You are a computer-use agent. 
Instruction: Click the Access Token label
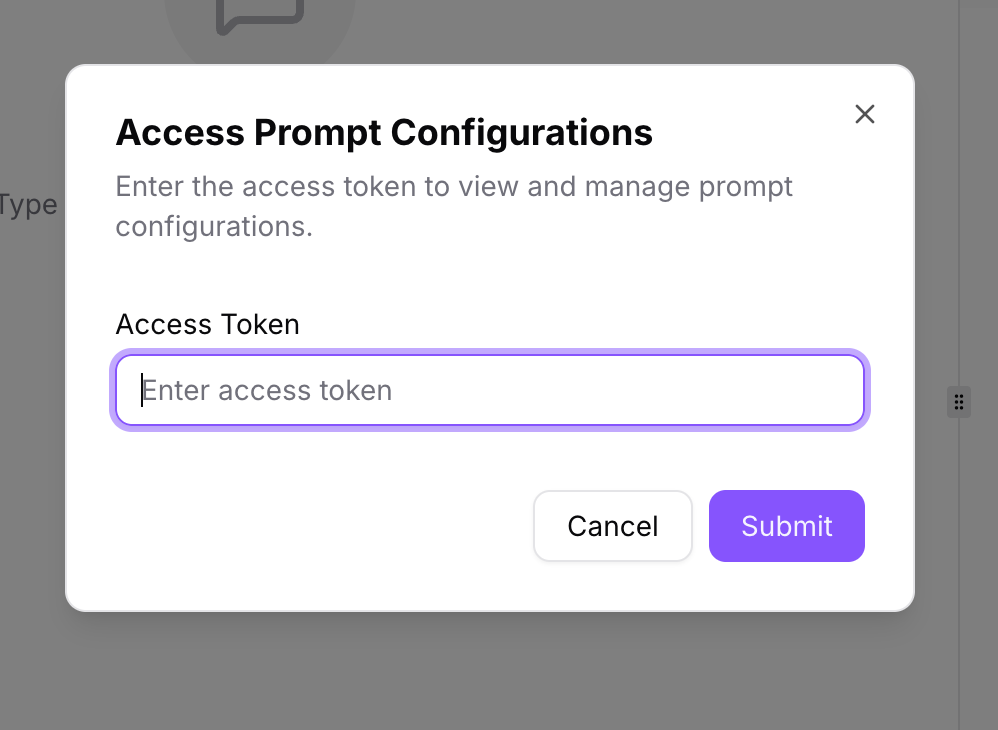(207, 324)
